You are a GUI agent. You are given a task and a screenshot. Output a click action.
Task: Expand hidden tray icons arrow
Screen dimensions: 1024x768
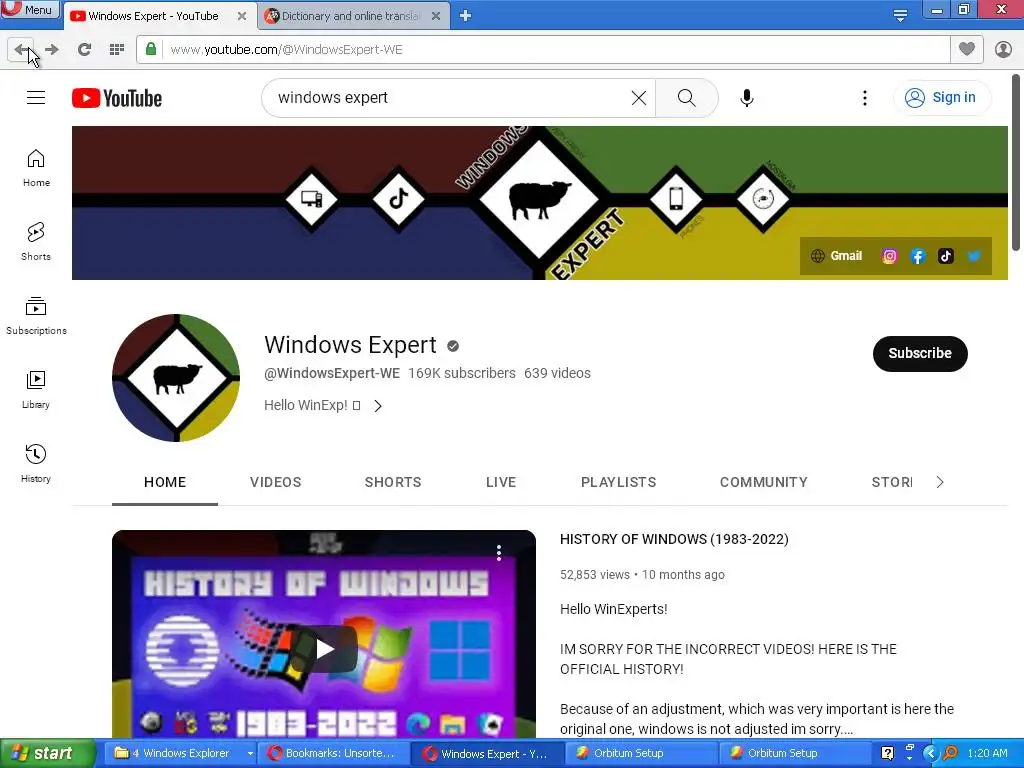930,753
